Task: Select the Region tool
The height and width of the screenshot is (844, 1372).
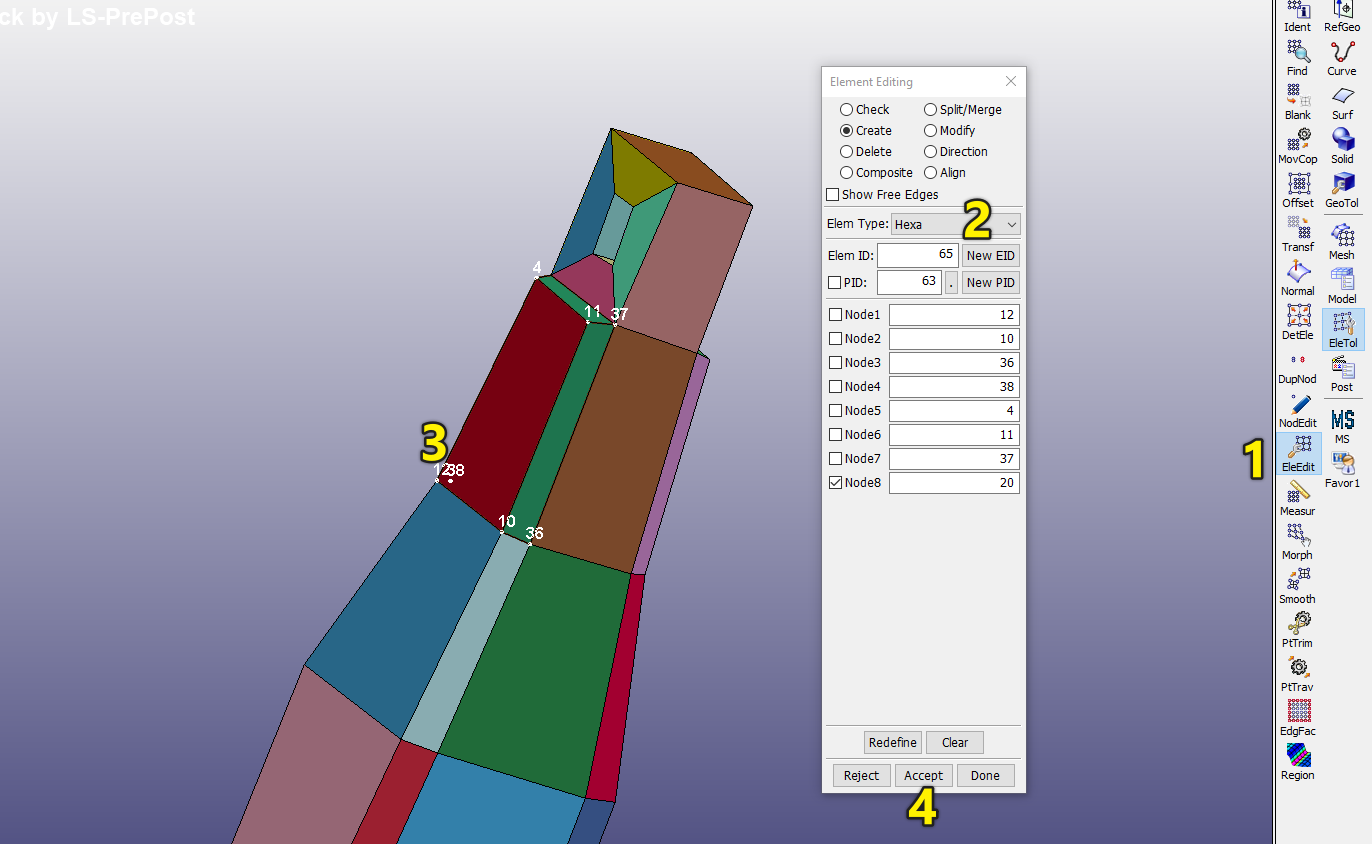Action: 1298,762
